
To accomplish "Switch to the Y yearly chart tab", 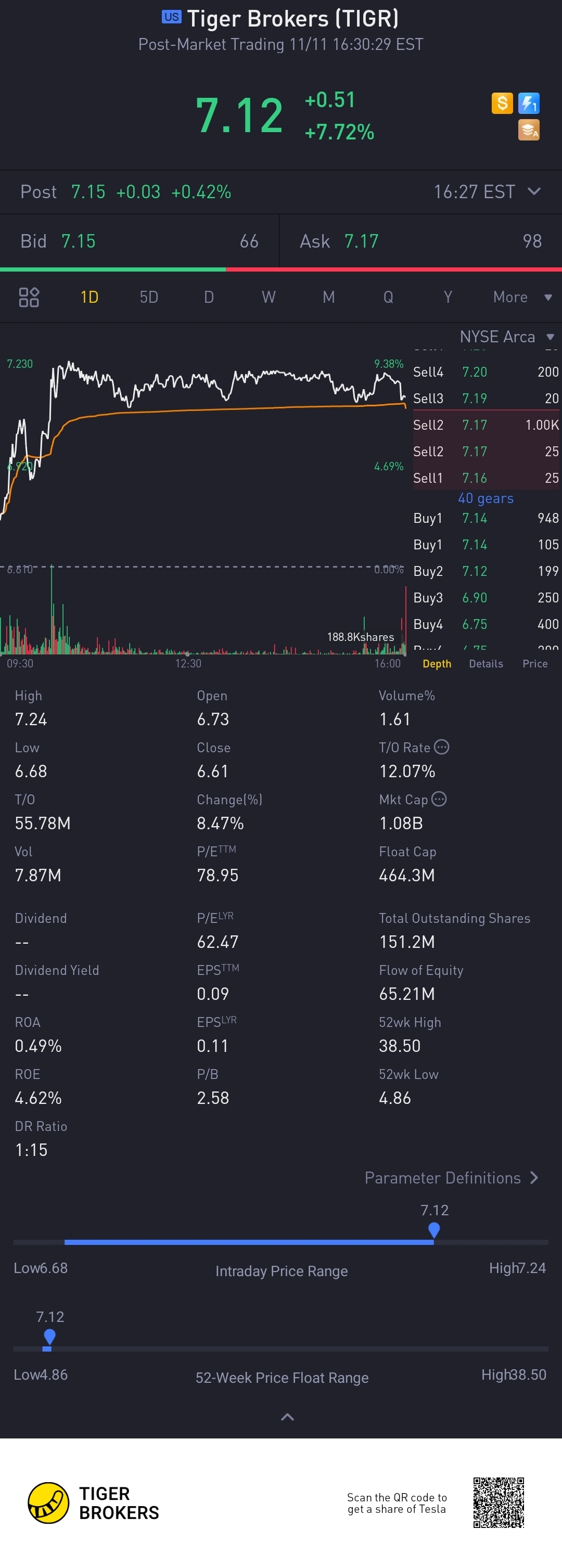I will 448,297.
